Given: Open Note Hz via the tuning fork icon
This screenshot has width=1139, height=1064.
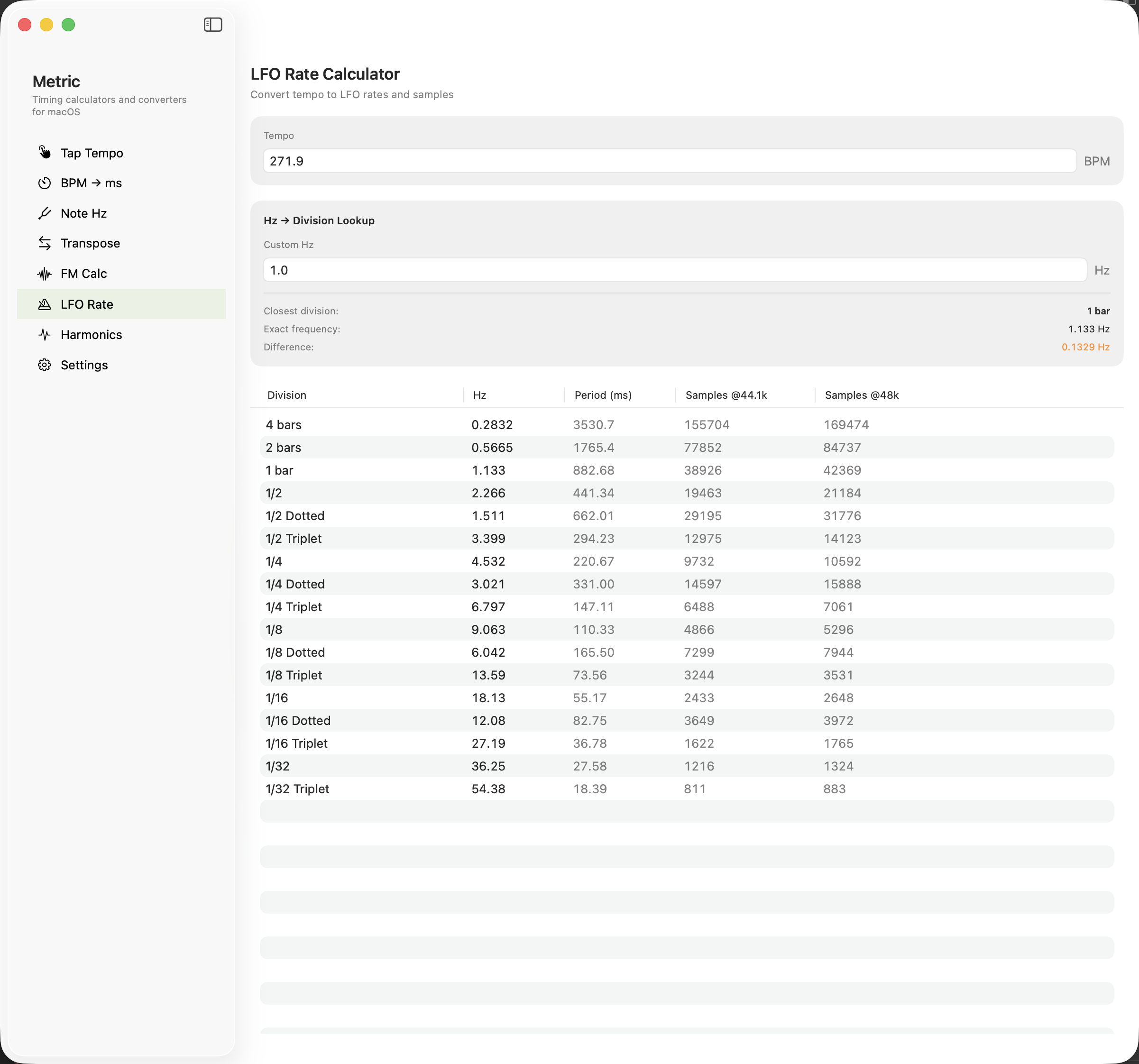Looking at the screenshot, I should pos(45,212).
